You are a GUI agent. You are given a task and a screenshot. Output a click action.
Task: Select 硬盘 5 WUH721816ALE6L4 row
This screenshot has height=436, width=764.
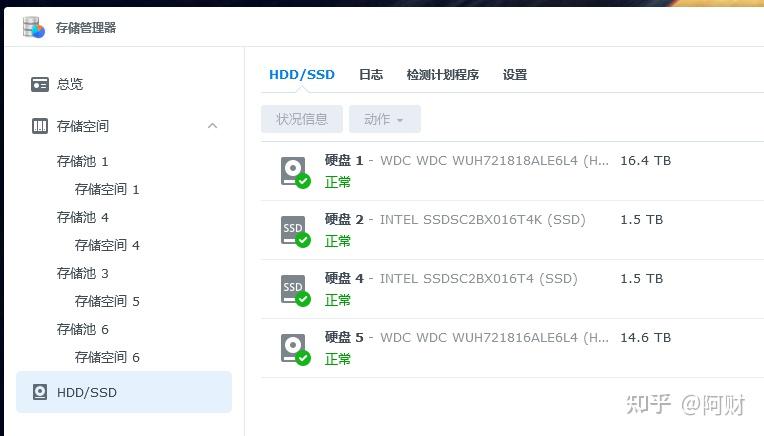pyautogui.click(x=513, y=348)
